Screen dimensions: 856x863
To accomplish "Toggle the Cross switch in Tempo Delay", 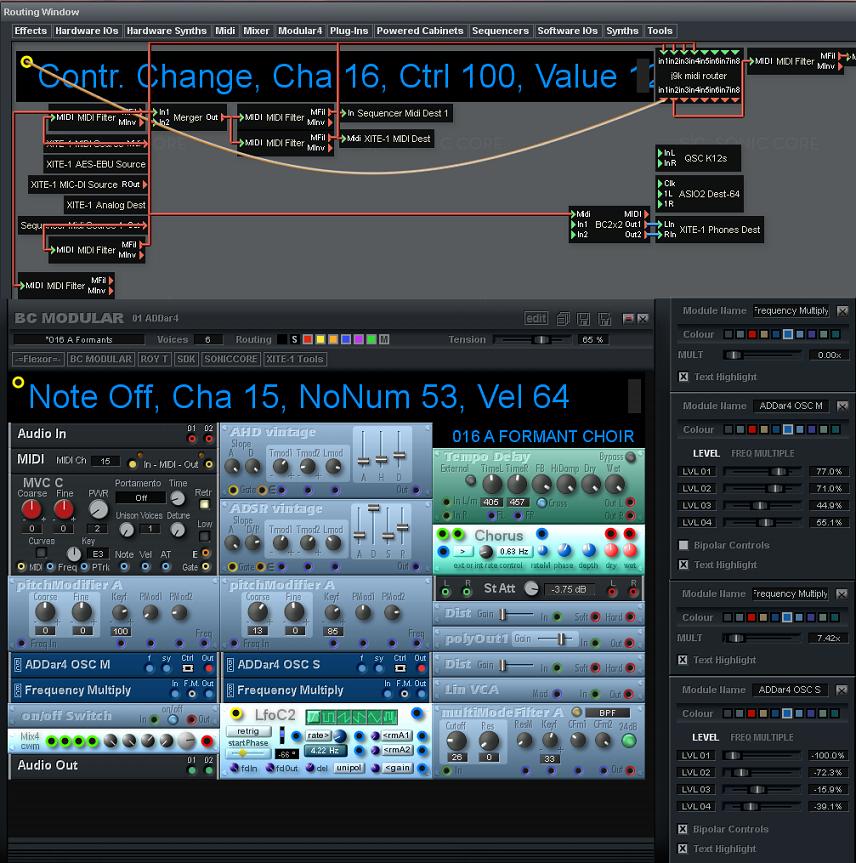I will (x=542, y=502).
